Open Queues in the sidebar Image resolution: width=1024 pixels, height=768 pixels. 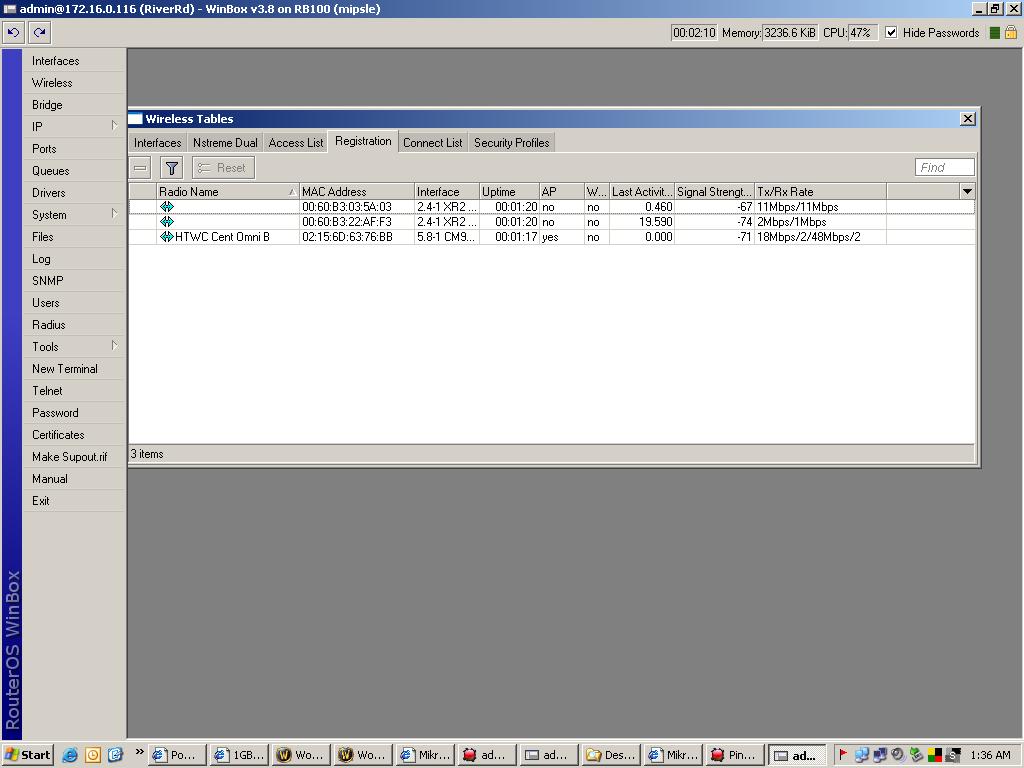[x=74, y=171]
